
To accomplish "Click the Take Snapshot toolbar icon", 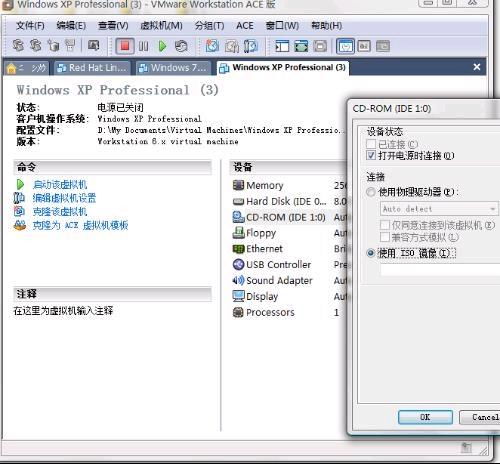I will pos(212,46).
